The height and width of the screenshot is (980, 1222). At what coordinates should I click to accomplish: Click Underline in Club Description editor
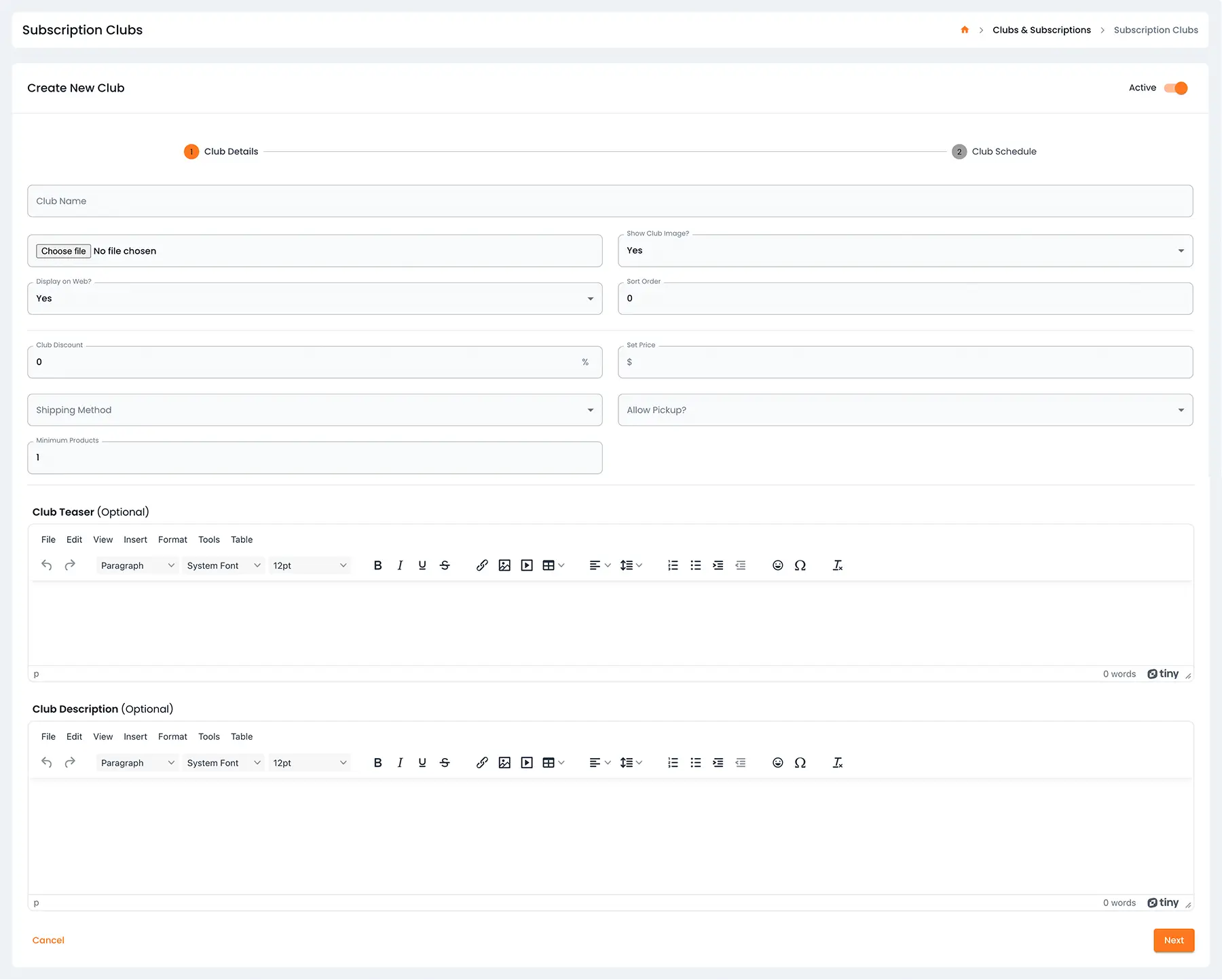coord(422,763)
